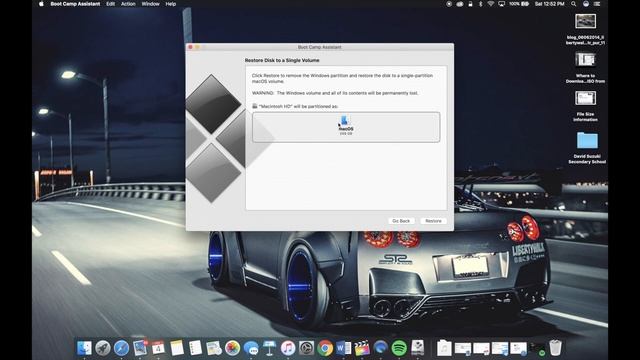
Task: Click the Bluetooth menu bar icon
Action: pos(480,4)
